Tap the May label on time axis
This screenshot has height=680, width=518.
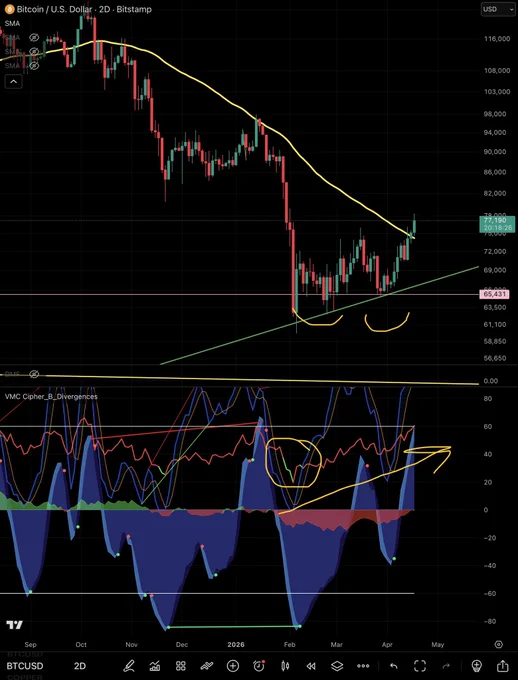438,644
